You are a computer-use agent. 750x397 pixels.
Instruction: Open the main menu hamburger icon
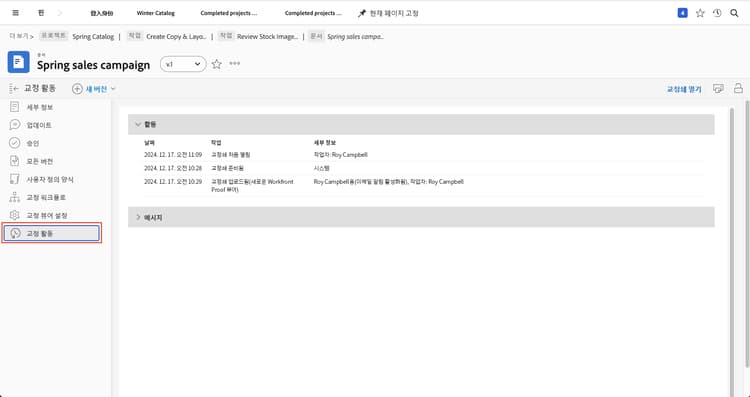[x=16, y=13]
